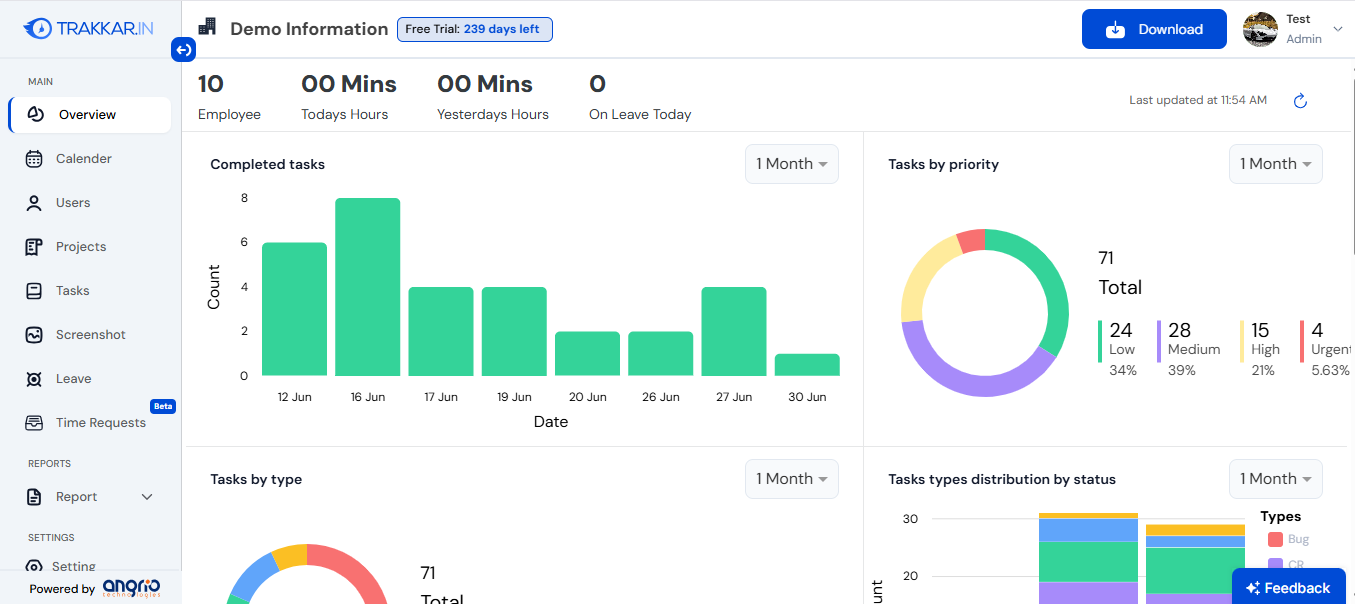
Task: Click the 12 Jun bar in chart
Action: point(294,309)
